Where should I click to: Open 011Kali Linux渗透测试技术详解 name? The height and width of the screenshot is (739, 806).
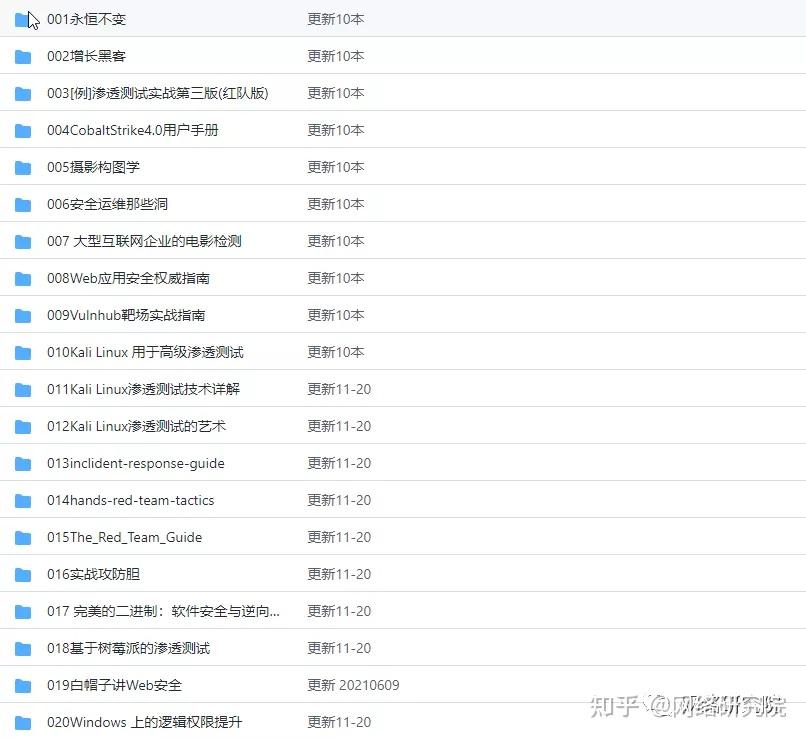(143, 389)
